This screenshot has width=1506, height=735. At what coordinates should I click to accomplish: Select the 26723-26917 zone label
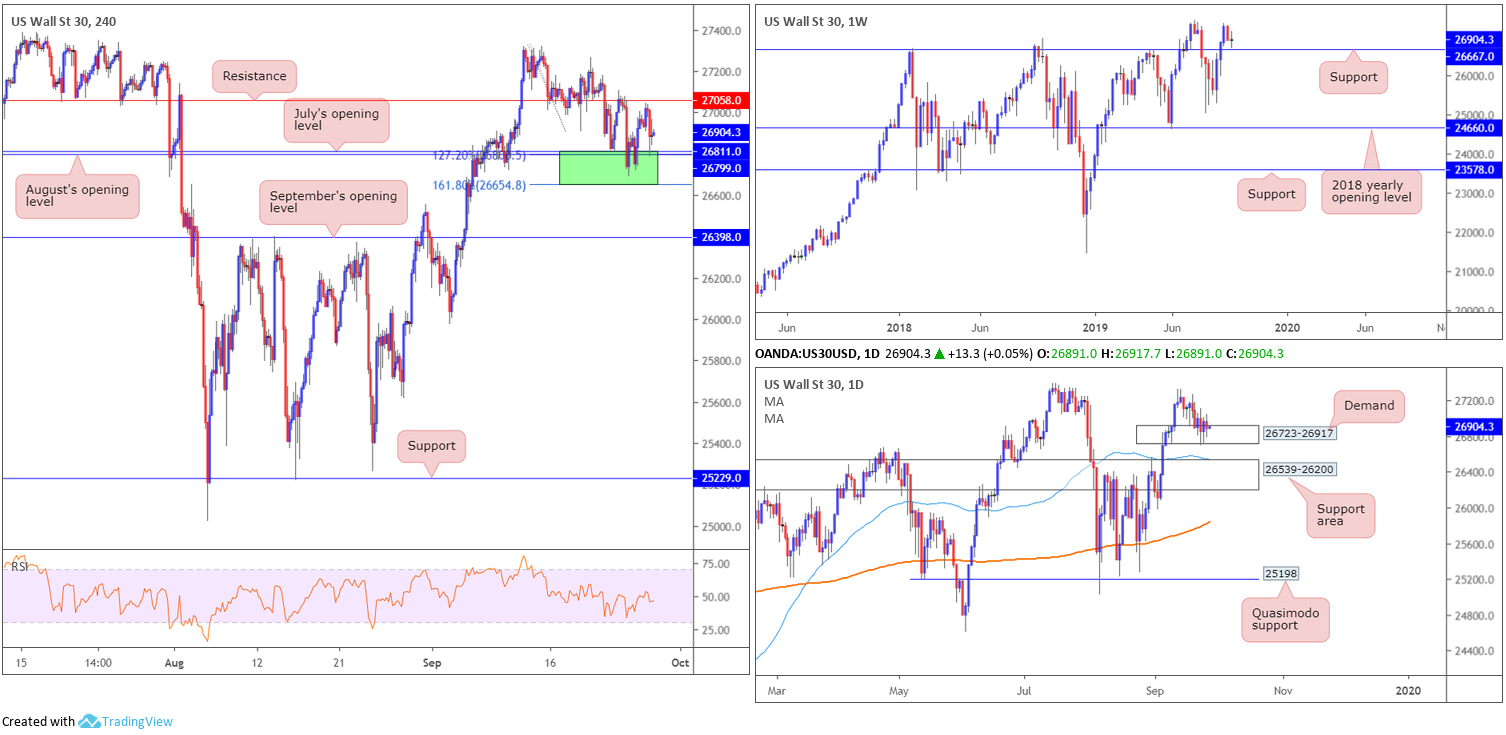1300,433
